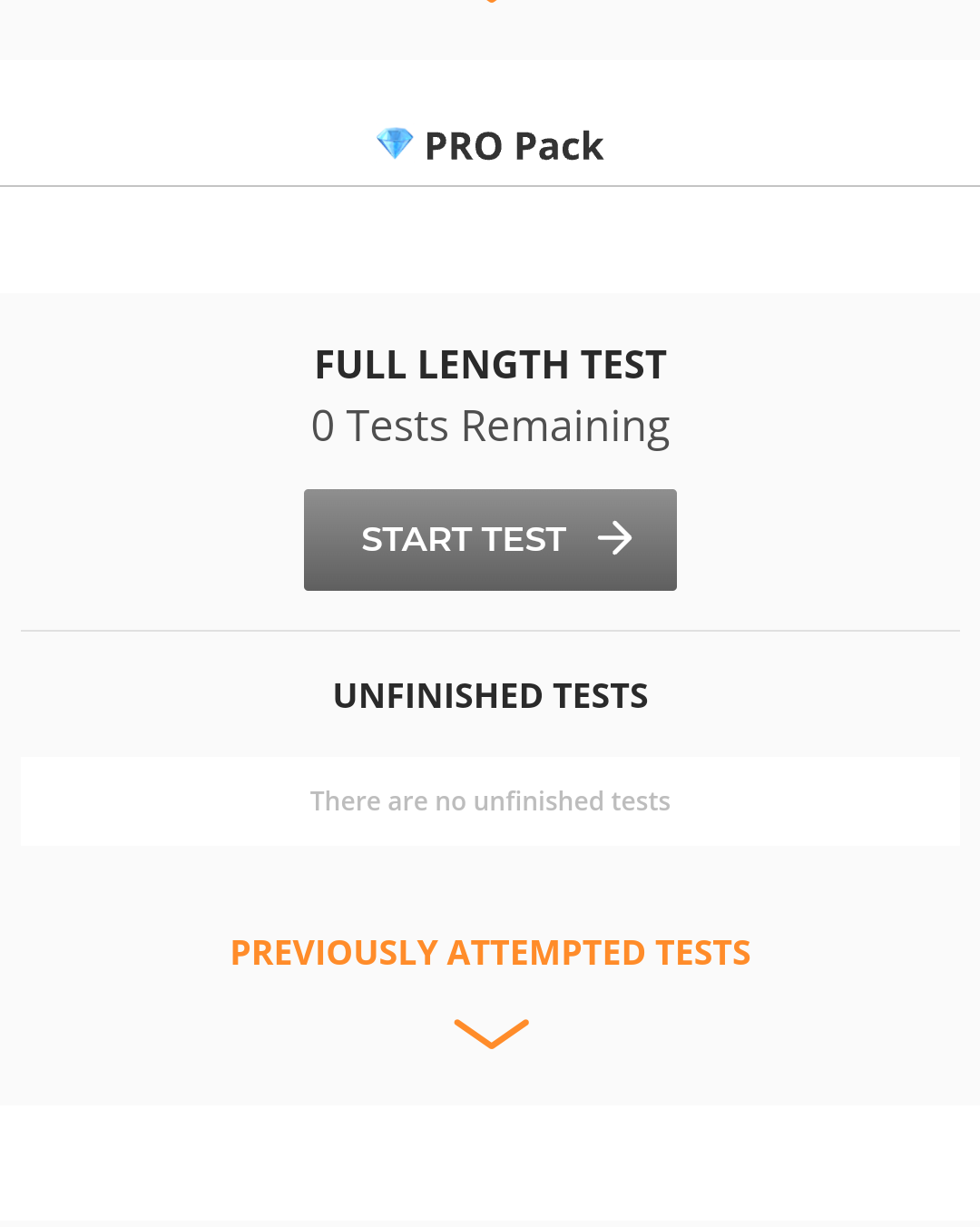Image resolution: width=980 pixels, height=1227 pixels.
Task: Click the word 'LENGTH' in test title
Action: click(493, 365)
